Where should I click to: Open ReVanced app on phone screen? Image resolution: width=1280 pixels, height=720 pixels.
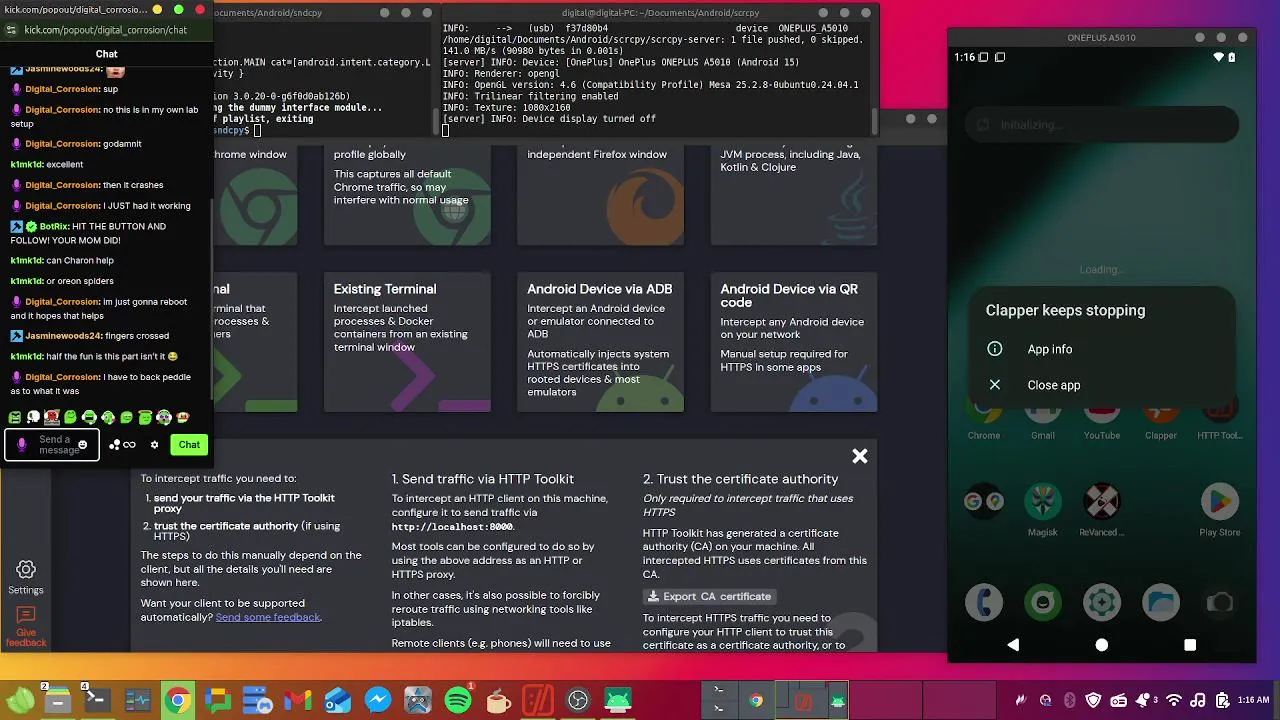[1102, 508]
